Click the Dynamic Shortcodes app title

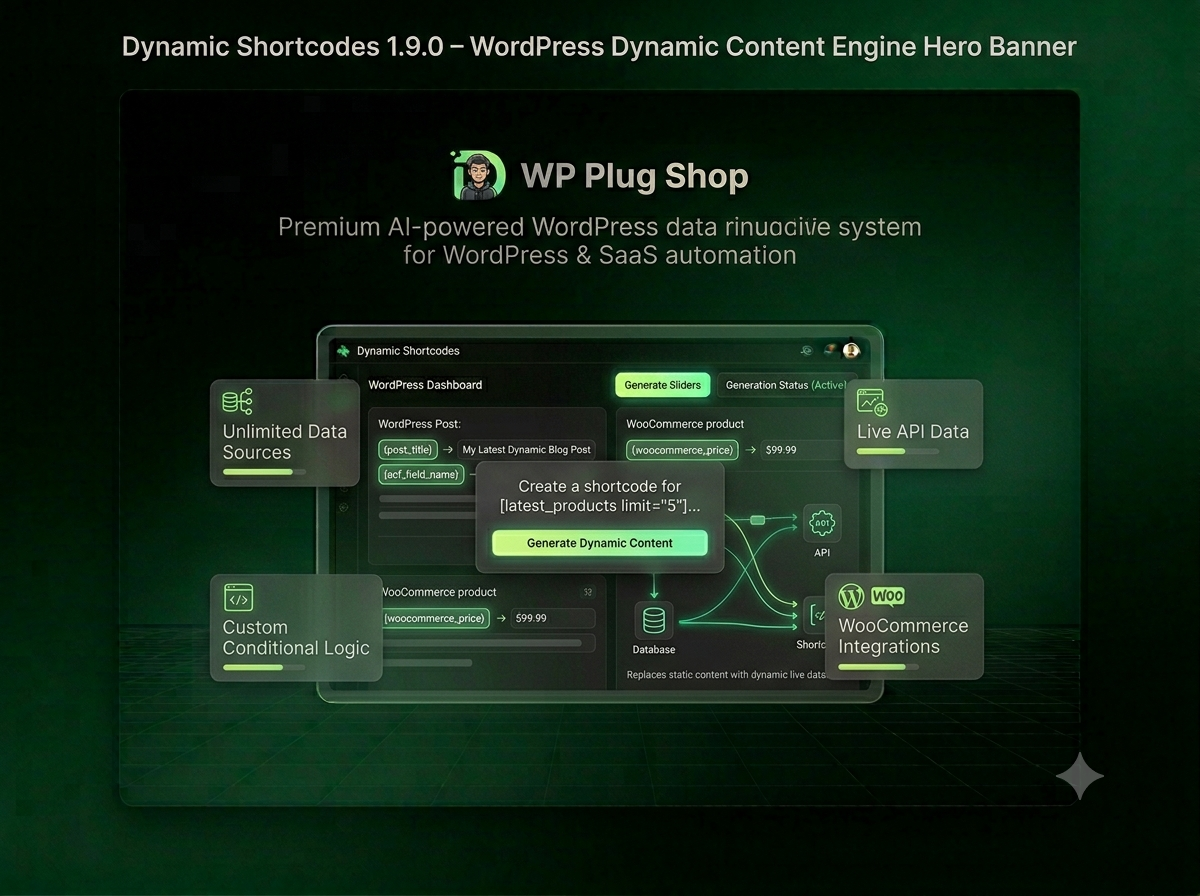point(408,351)
